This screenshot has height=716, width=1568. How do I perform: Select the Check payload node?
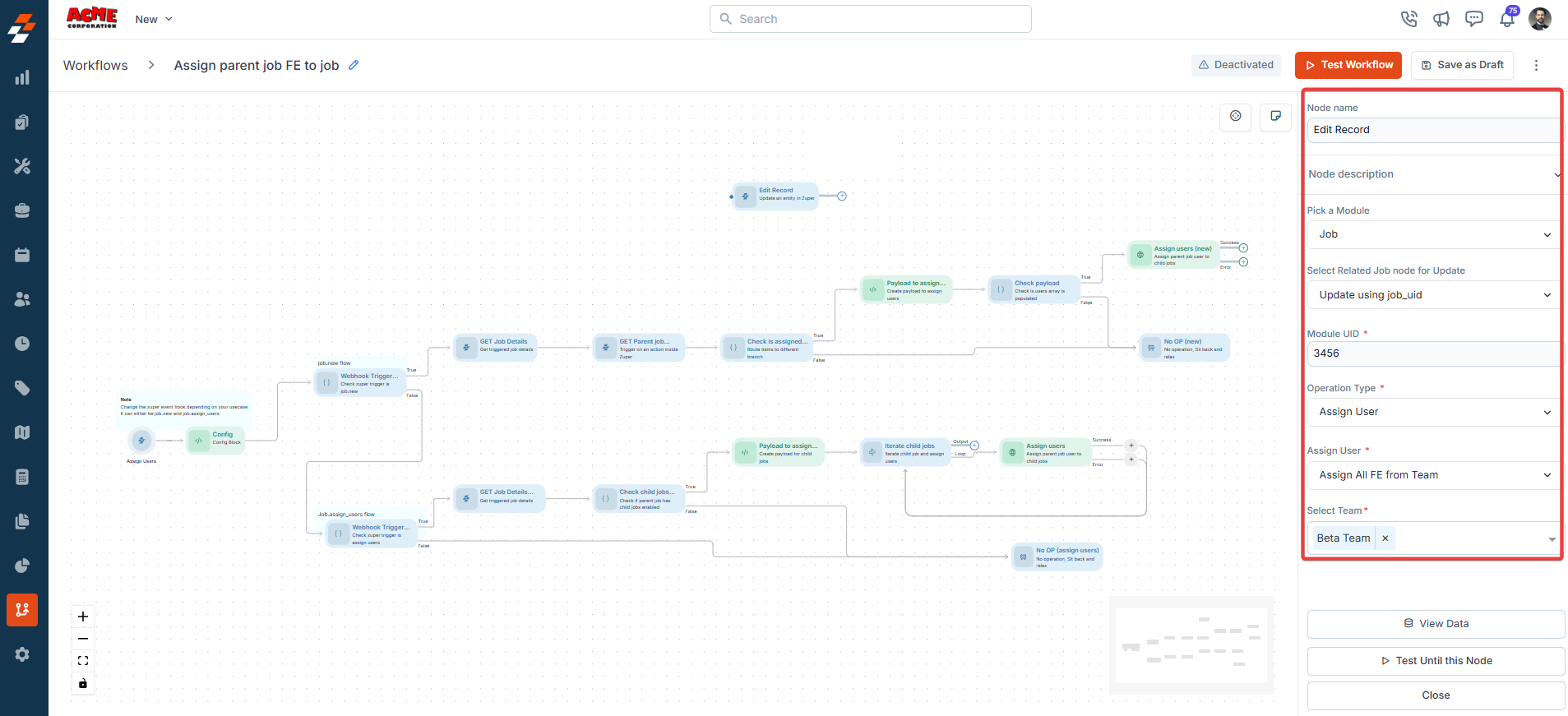point(1034,289)
